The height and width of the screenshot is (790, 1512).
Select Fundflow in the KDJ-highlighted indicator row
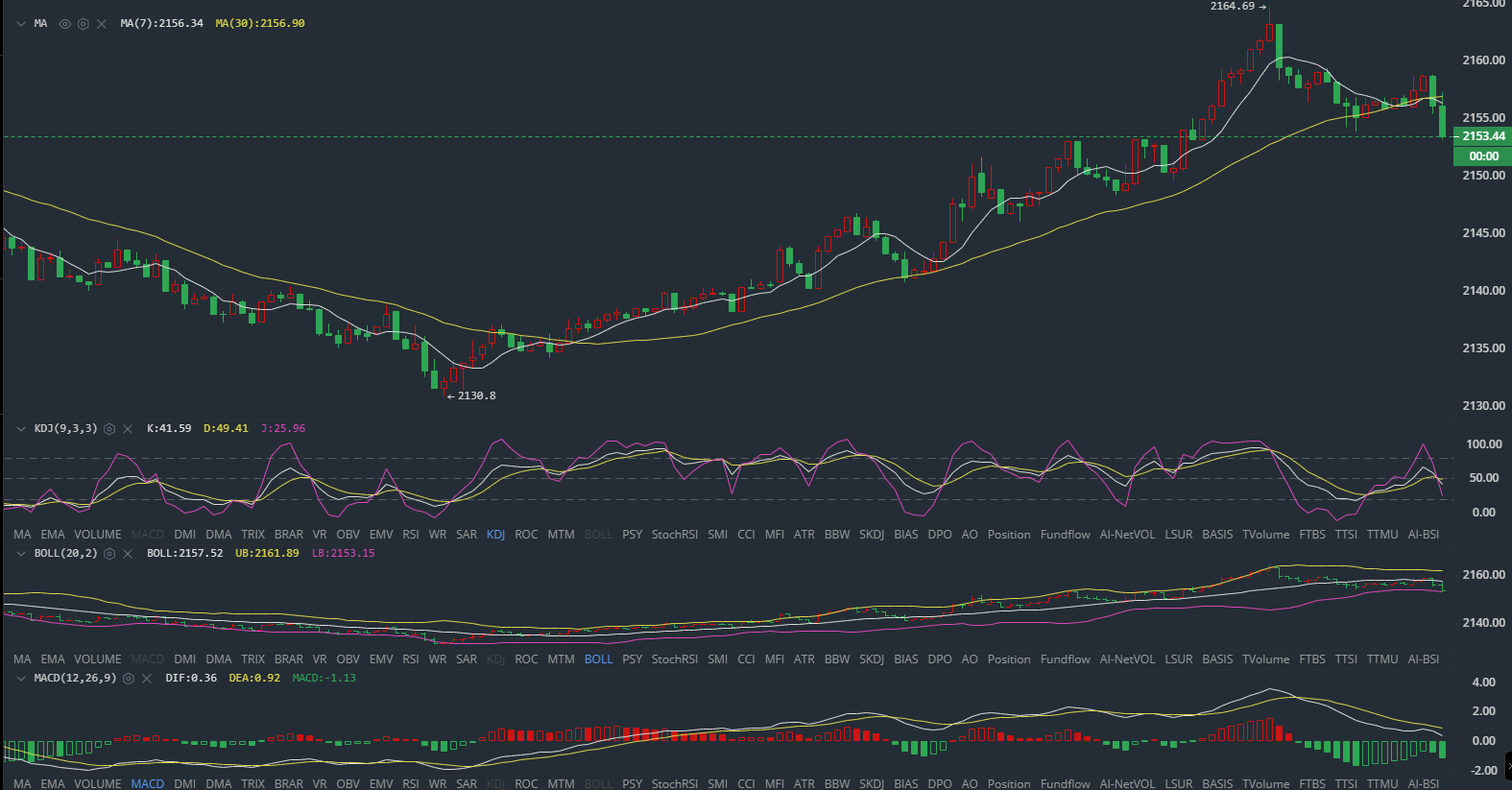click(1066, 535)
